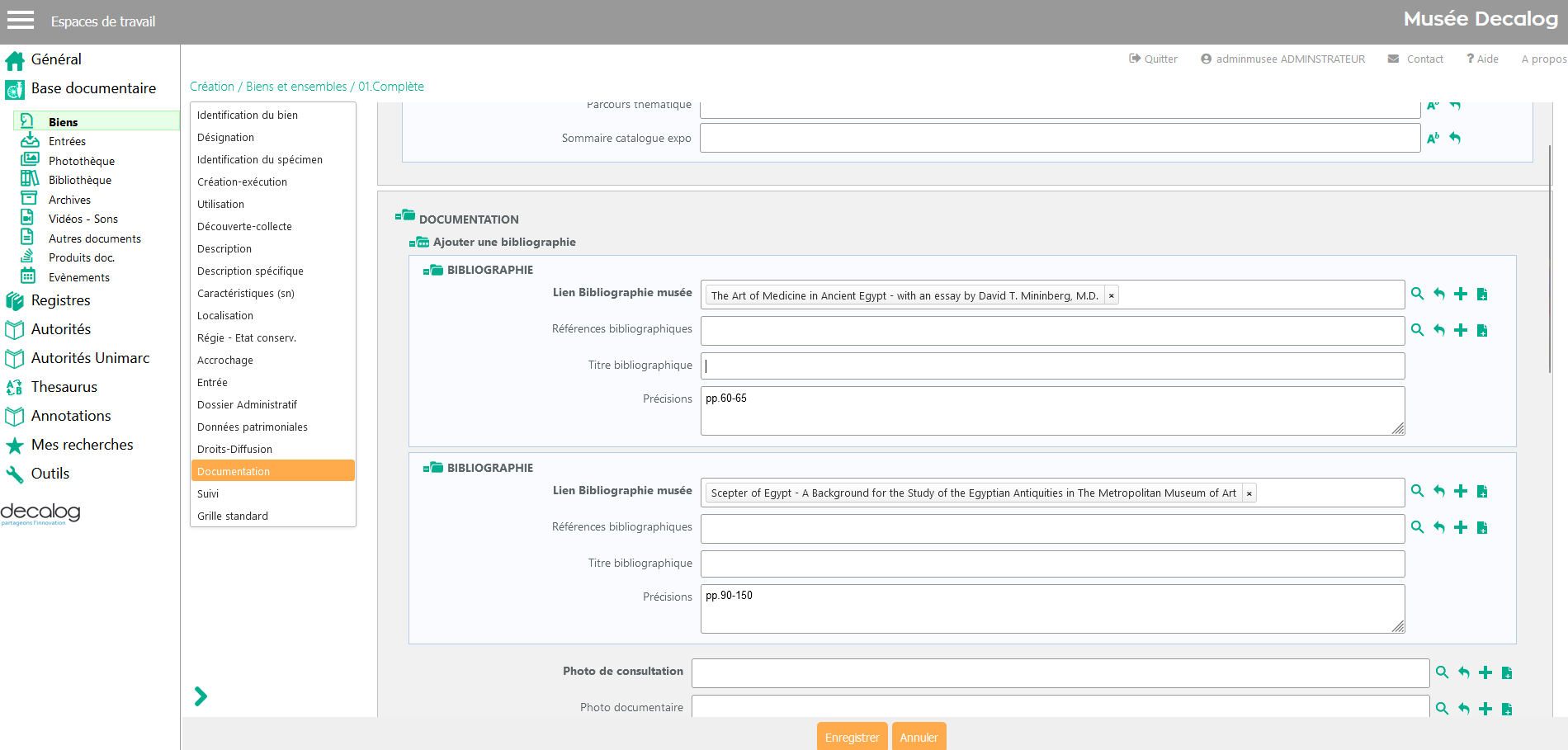Click search icon beside Photo documentaire
Image resolution: width=1568 pixels, height=750 pixels.
[x=1442, y=709]
